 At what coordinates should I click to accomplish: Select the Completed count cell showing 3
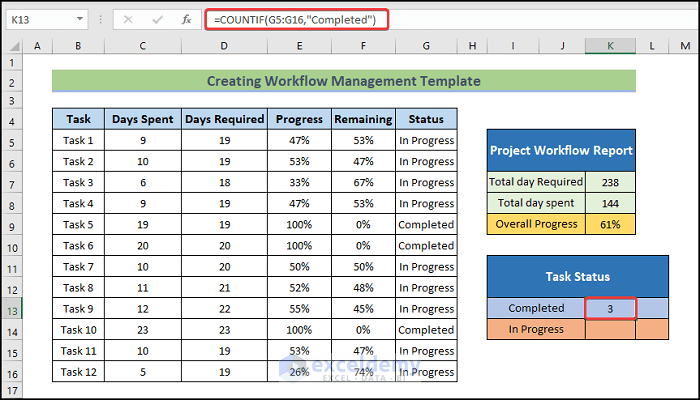point(610,308)
